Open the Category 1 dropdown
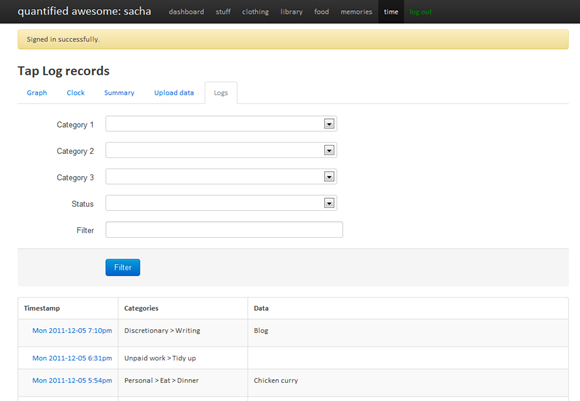This screenshot has width=580, height=401. [221, 124]
